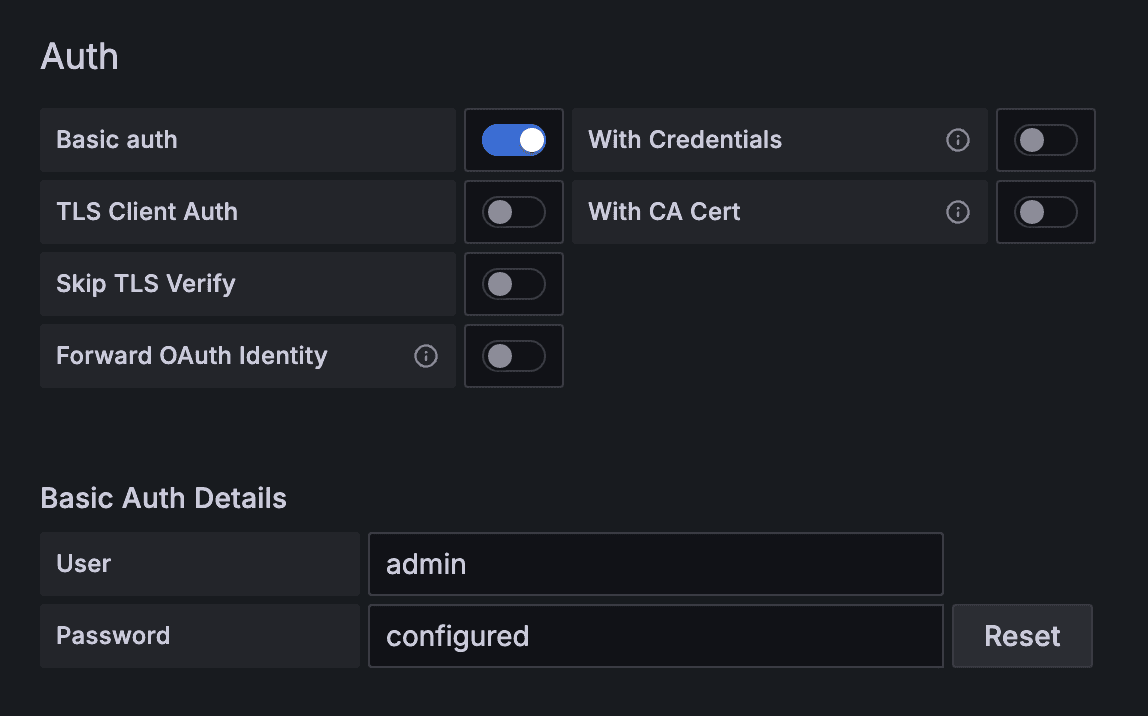Enable the With Credentials toggle
1148x716 pixels.
[1046, 140]
